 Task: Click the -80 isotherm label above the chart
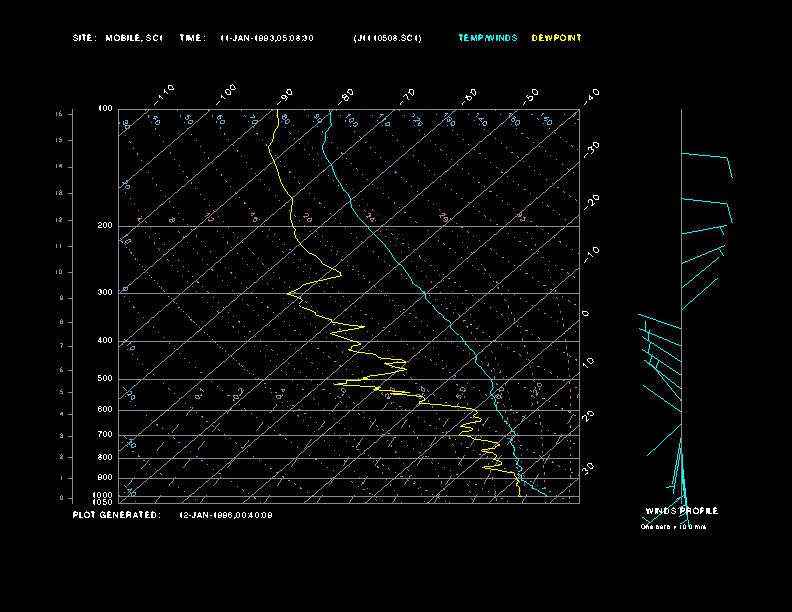[x=345, y=96]
